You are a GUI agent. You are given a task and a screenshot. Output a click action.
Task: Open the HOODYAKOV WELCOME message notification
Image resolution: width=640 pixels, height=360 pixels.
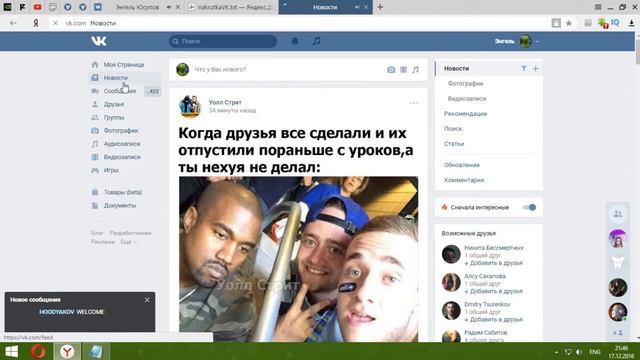pos(71,312)
